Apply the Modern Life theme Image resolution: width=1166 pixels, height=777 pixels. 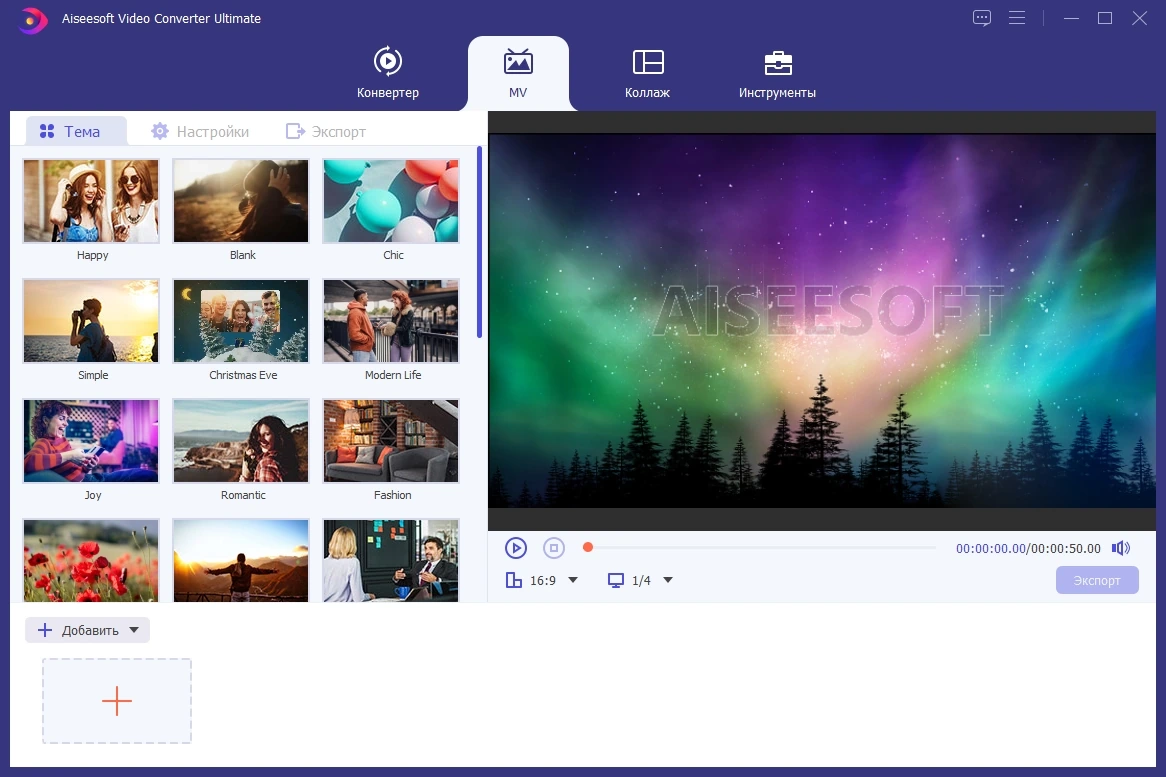pos(391,321)
